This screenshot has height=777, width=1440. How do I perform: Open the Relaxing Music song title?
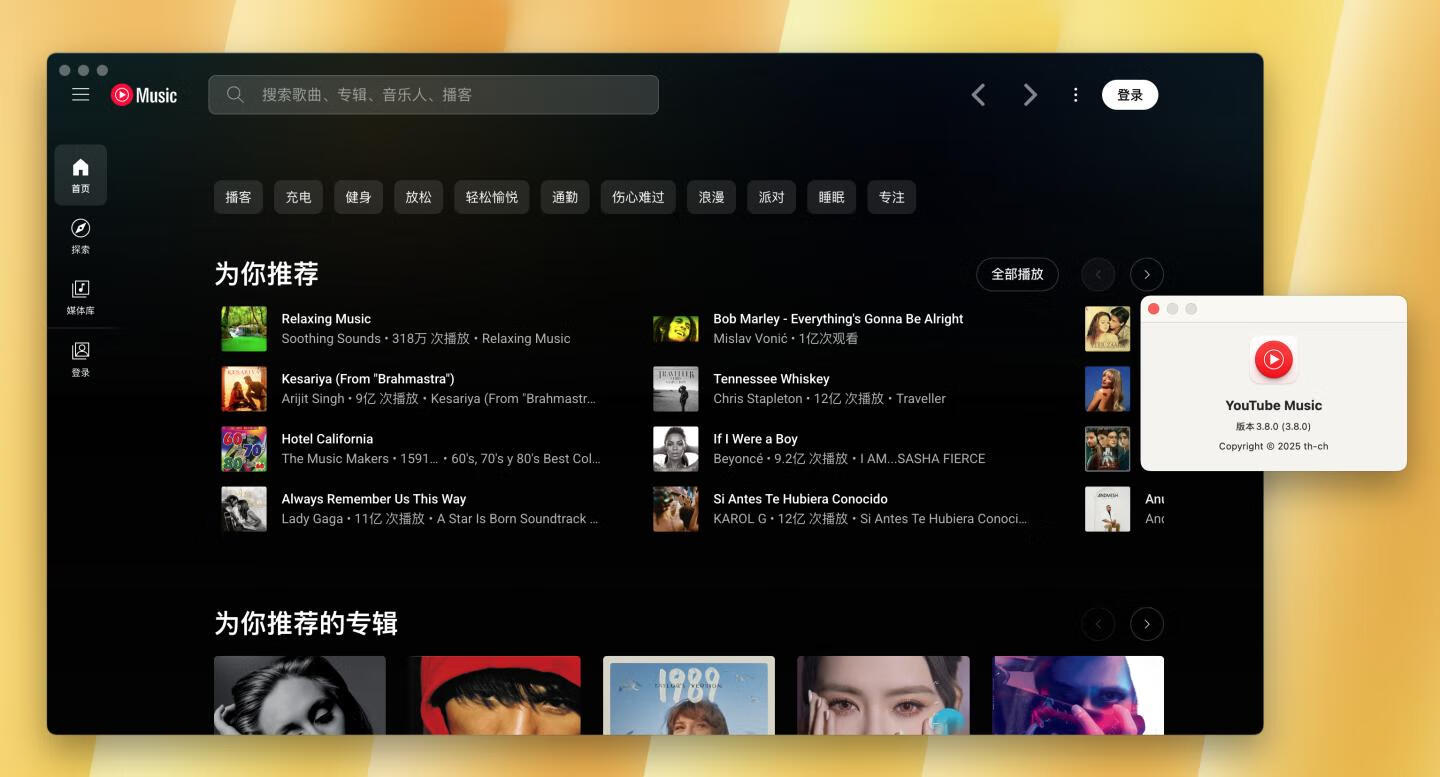tap(326, 319)
